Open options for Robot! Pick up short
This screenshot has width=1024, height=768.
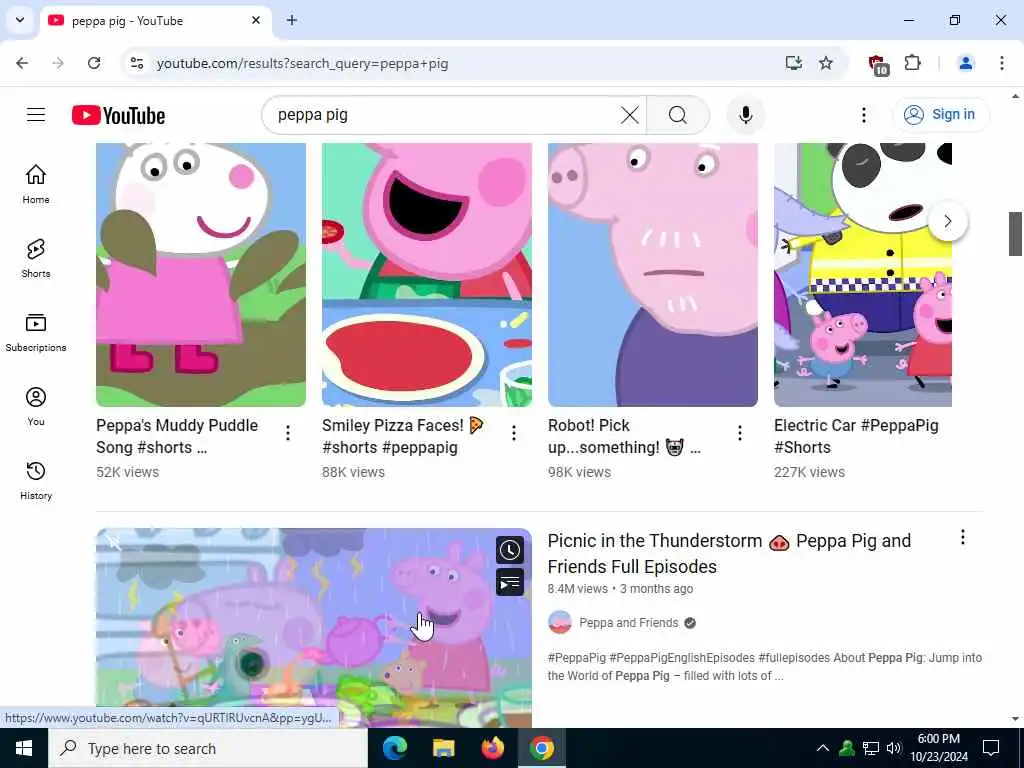point(739,432)
